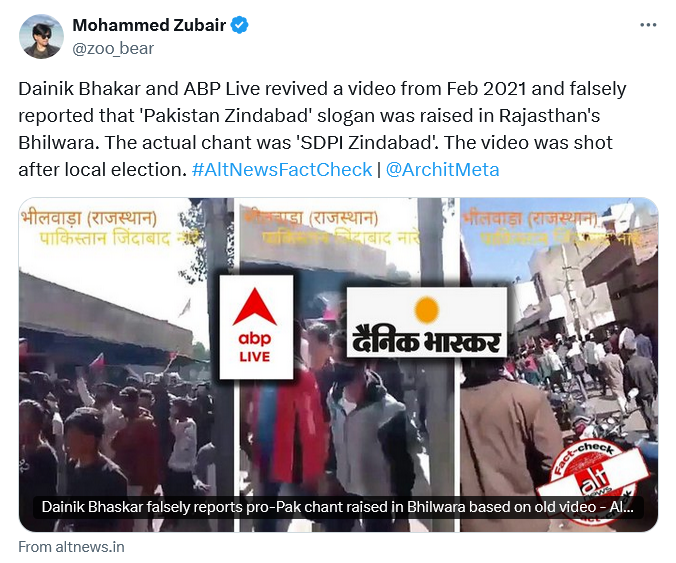Click the orange sun in Dainik Bhaskar logo
The width and height of the screenshot is (676, 563).
point(427,310)
